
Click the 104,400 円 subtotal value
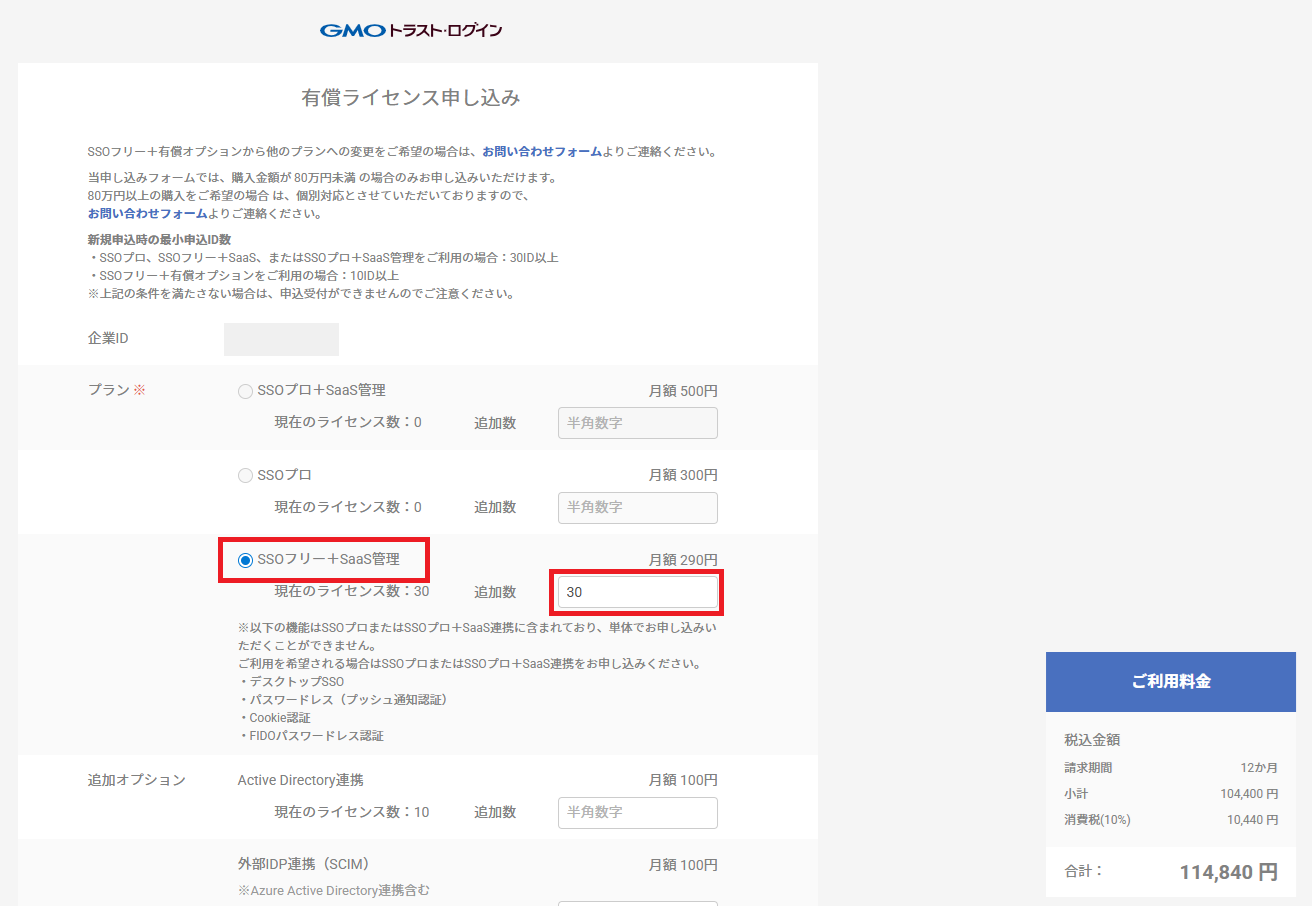click(1249, 794)
